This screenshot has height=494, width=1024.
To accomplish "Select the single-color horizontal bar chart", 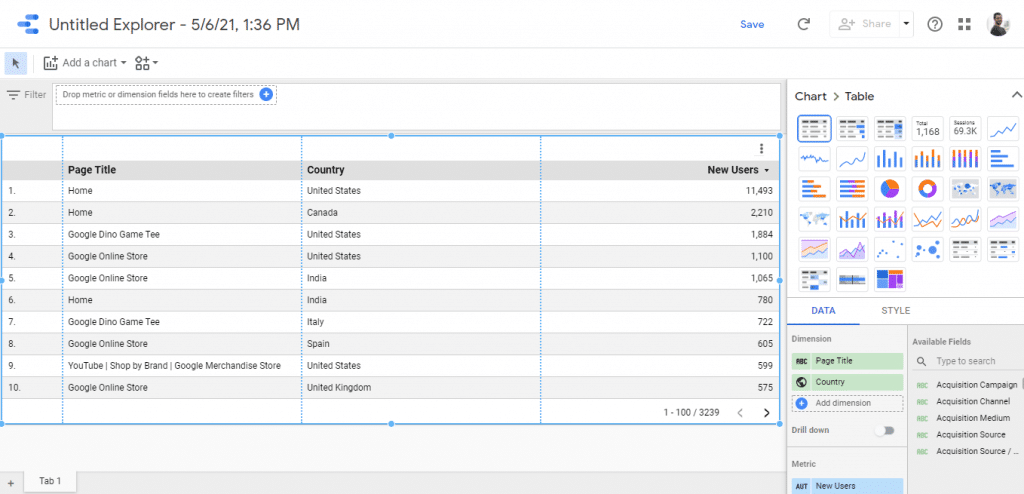I will click(1002, 159).
